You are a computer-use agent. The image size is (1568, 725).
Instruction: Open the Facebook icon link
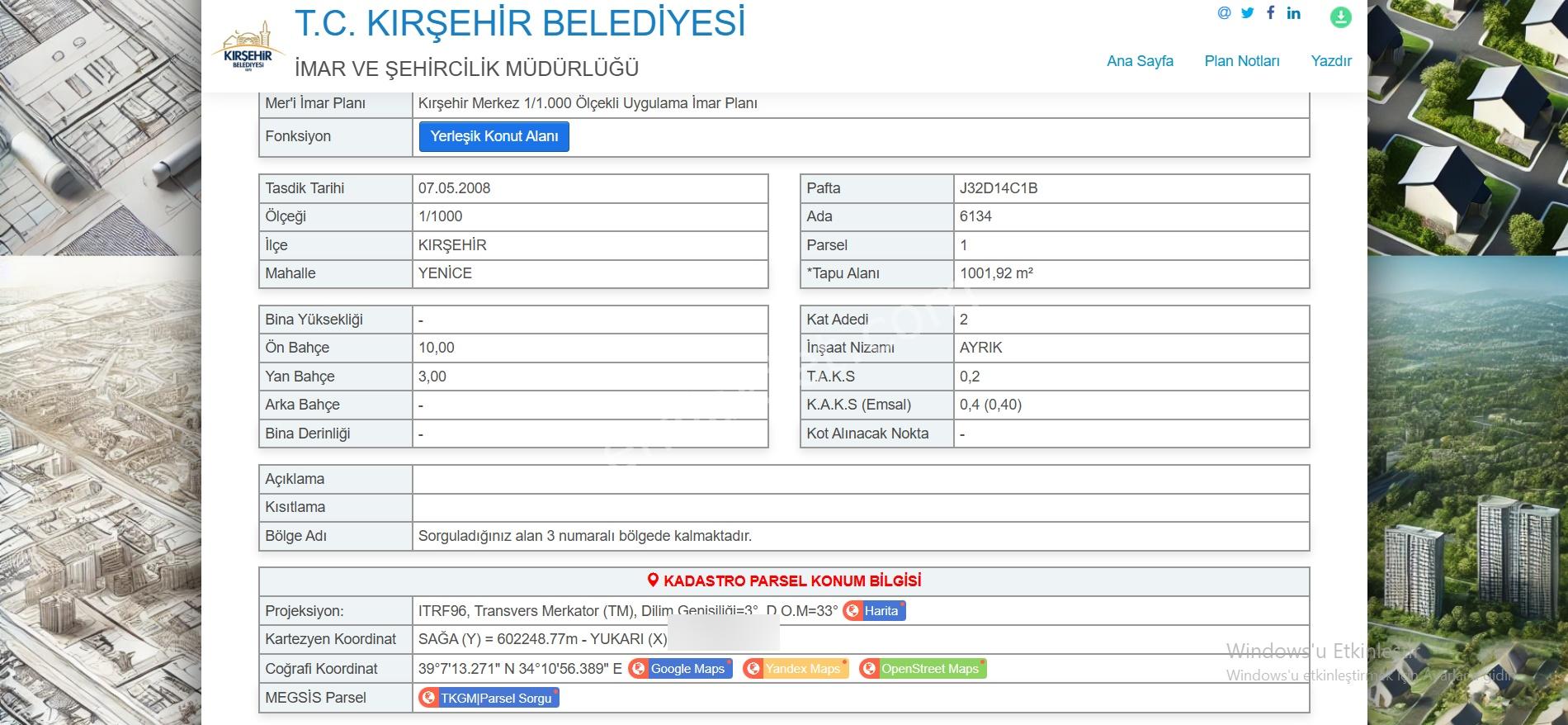pyautogui.click(x=1271, y=12)
